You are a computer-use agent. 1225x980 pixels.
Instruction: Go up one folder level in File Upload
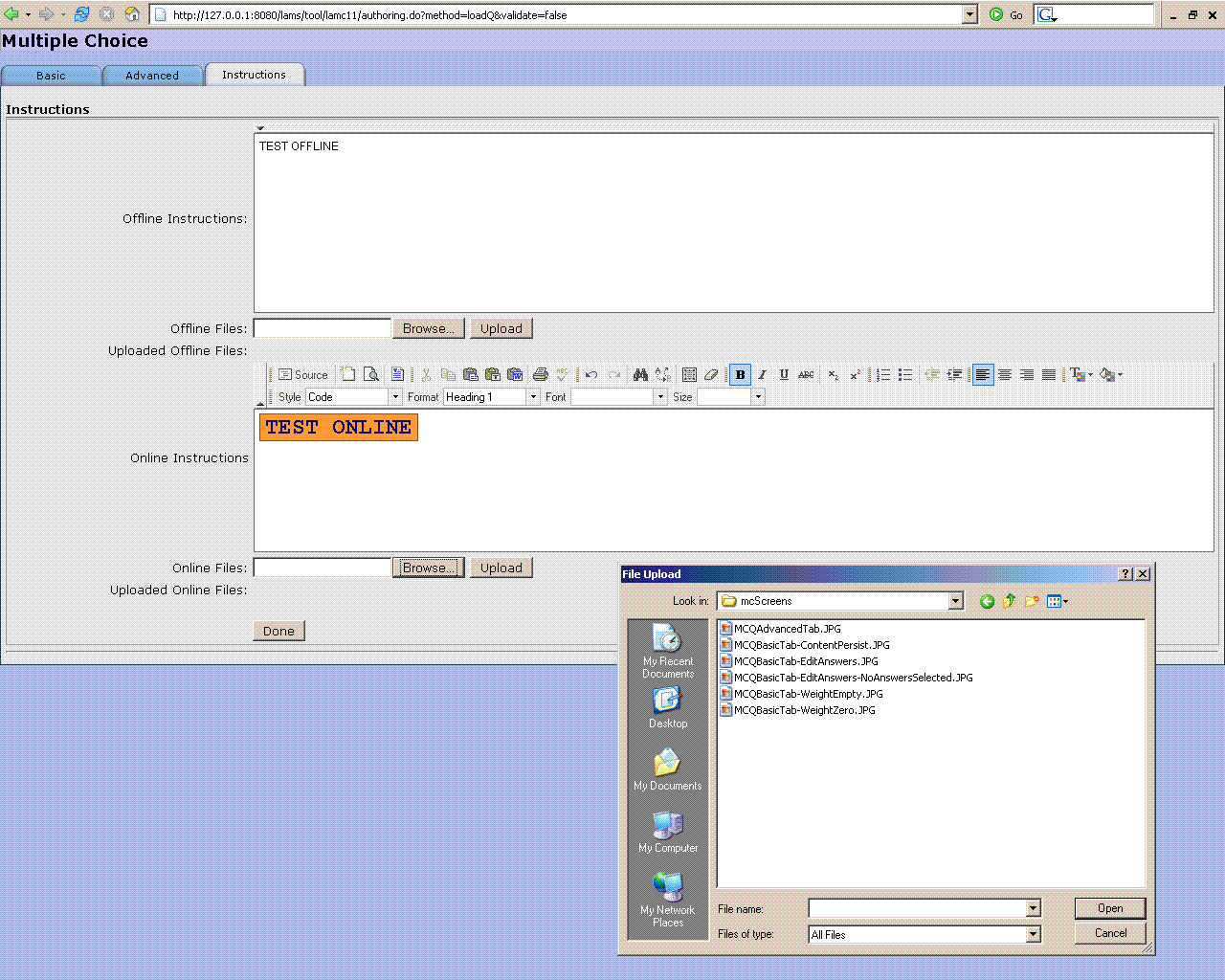[x=1009, y=601]
